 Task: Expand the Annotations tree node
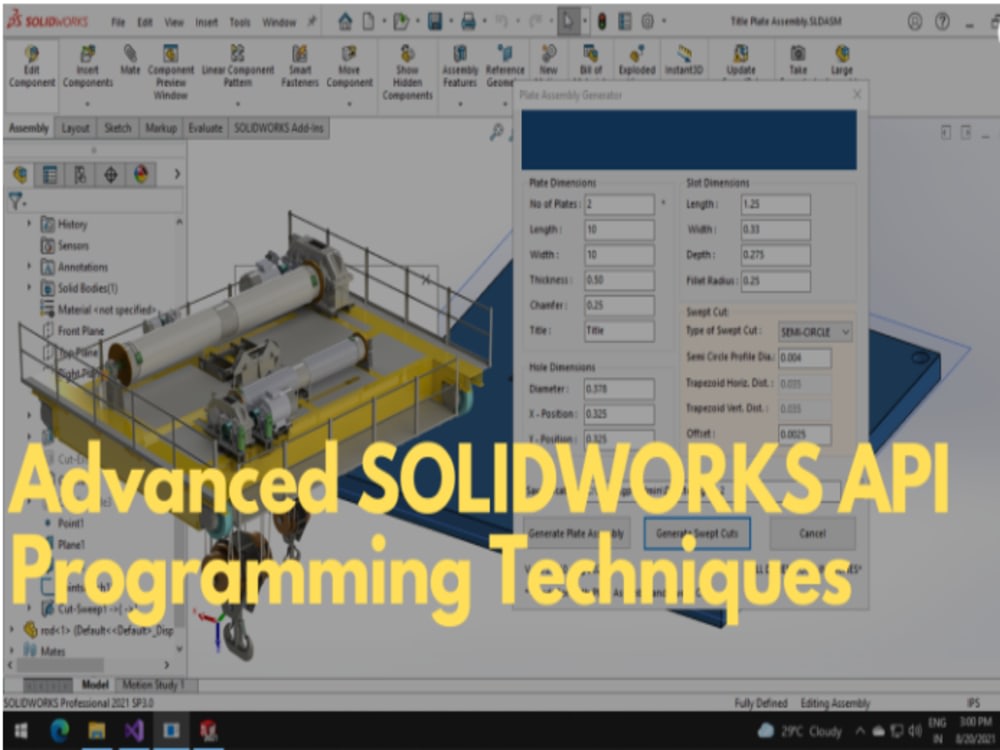tap(29, 267)
